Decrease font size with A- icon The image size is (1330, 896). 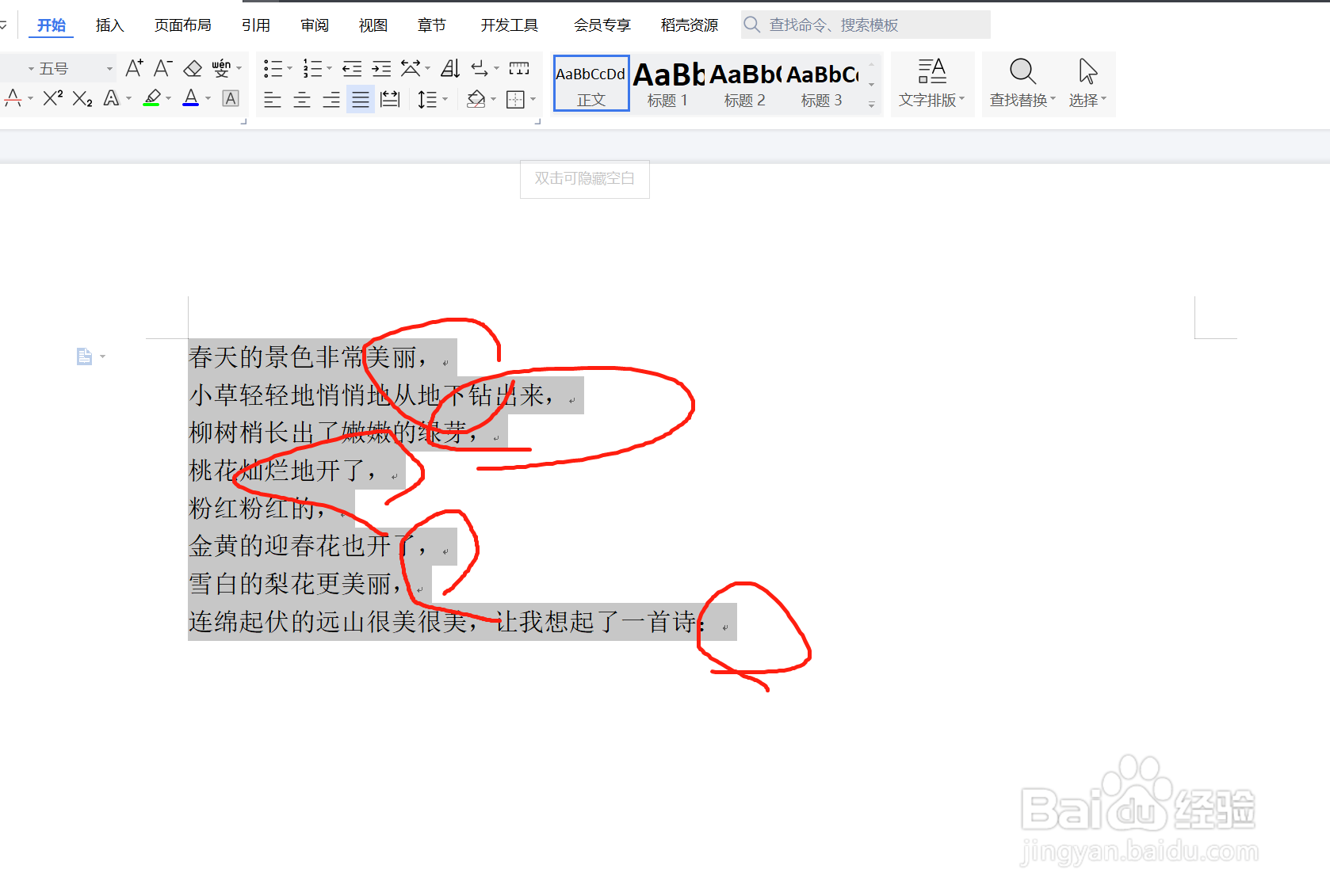click(x=162, y=68)
